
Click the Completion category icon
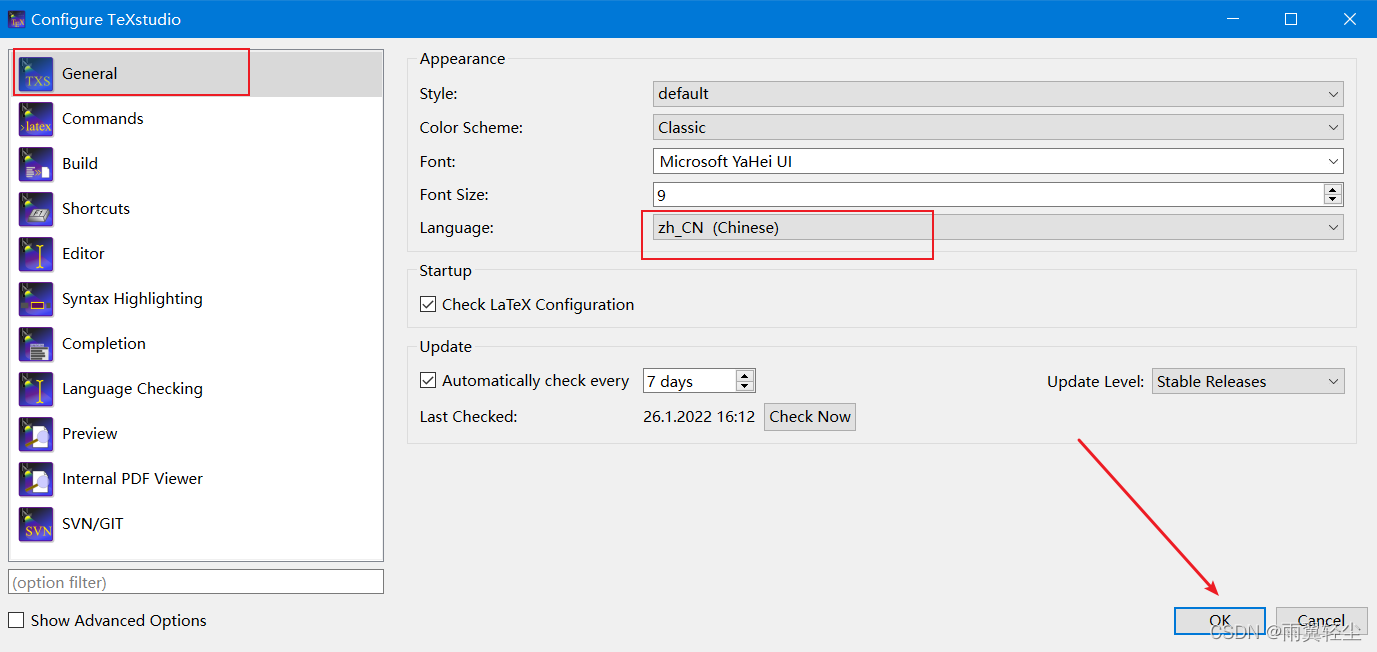36,344
